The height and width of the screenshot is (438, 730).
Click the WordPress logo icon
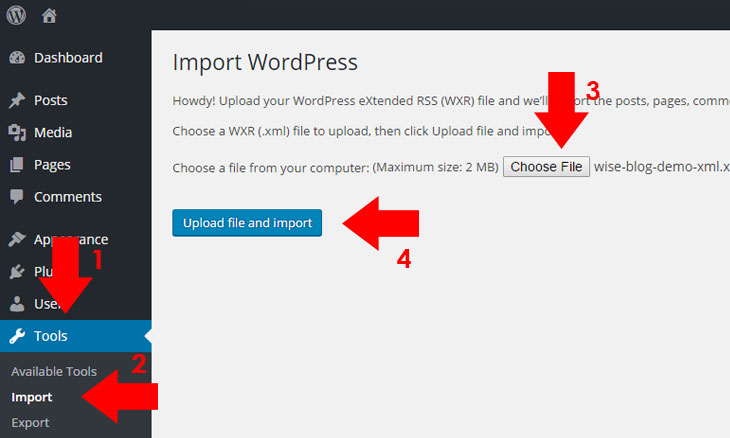point(16,15)
